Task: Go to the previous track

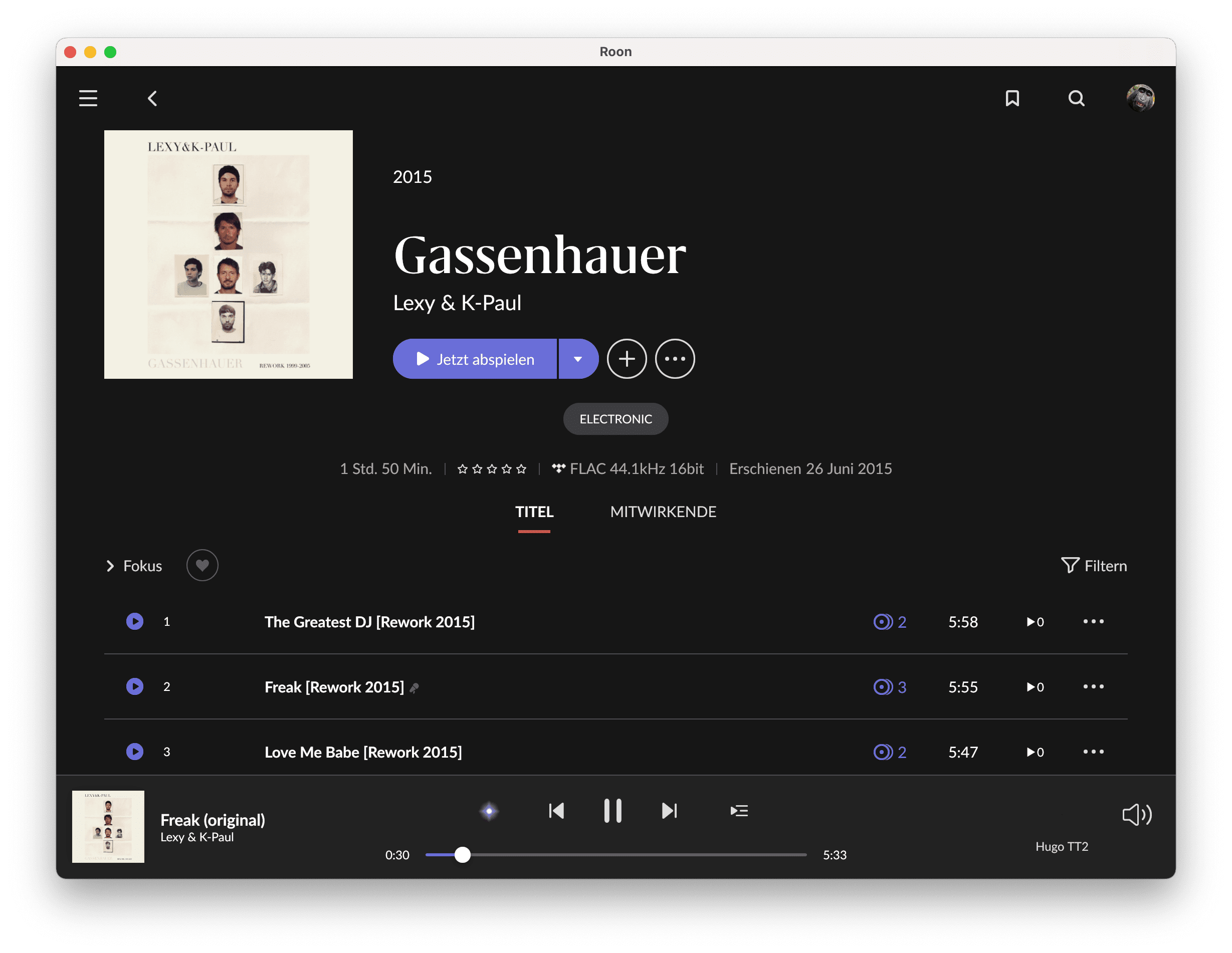Action: click(x=556, y=811)
